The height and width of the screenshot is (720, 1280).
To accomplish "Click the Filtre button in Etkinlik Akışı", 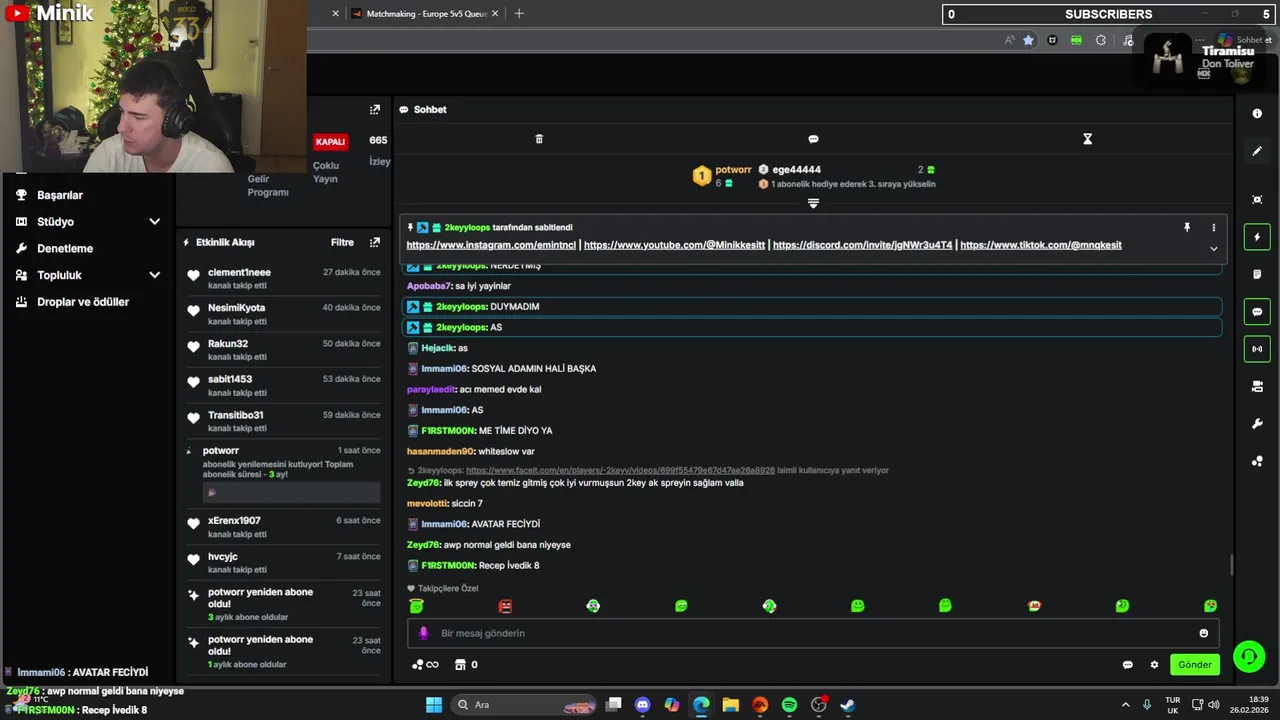I will point(342,242).
